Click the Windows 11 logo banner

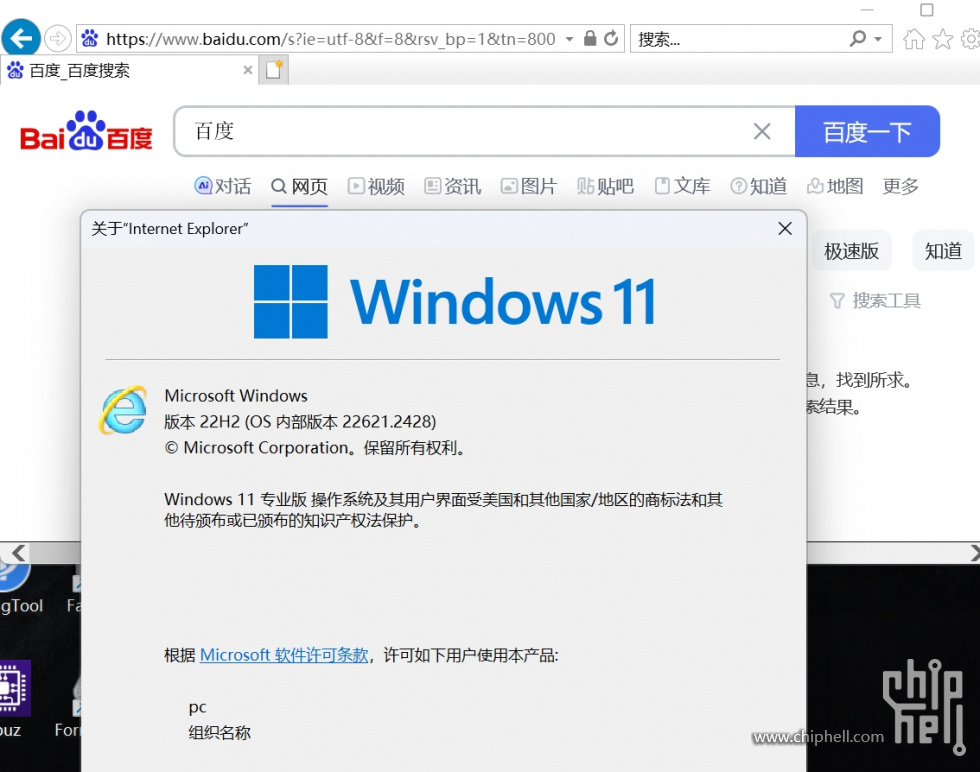click(x=455, y=302)
